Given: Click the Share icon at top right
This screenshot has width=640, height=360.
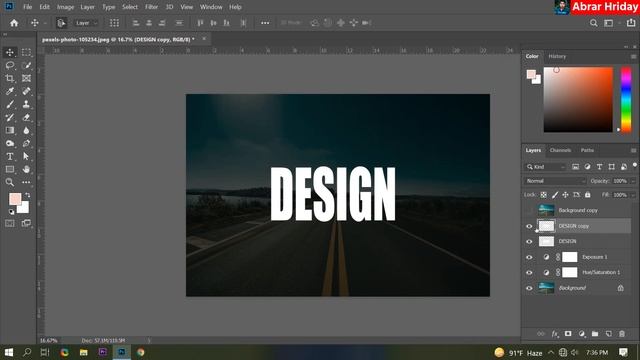Looking at the screenshot, I should click(631, 23).
